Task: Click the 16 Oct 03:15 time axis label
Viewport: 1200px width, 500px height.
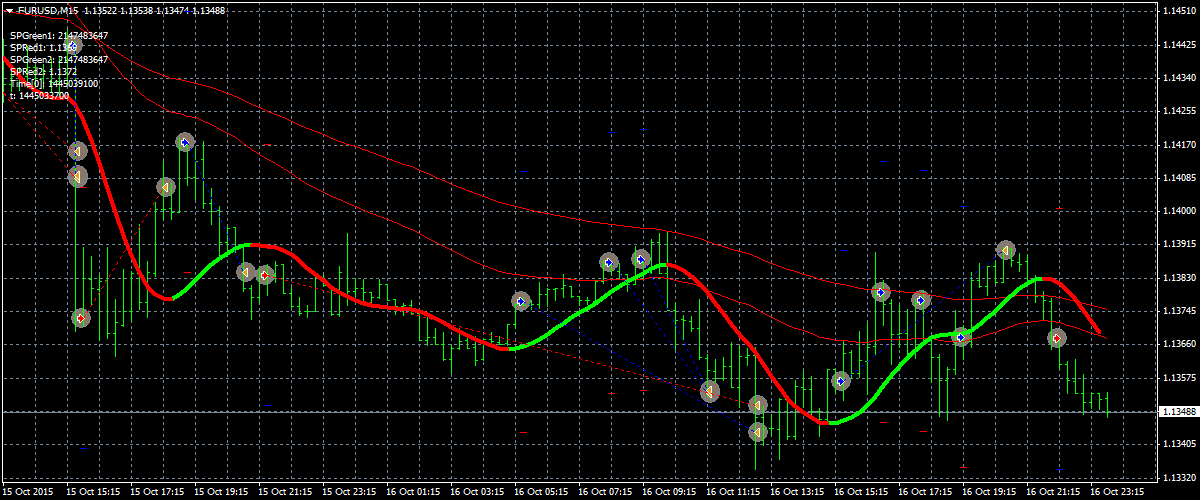Action: (x=478, y=492)
